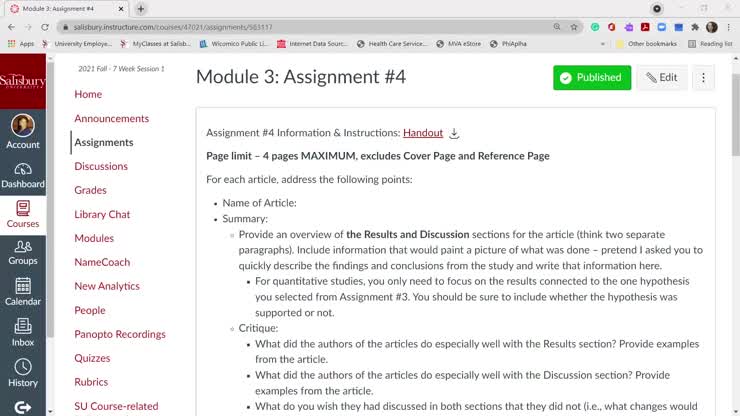
Task: Click the green Grammarly extension icon
Action: click(595, 27)
